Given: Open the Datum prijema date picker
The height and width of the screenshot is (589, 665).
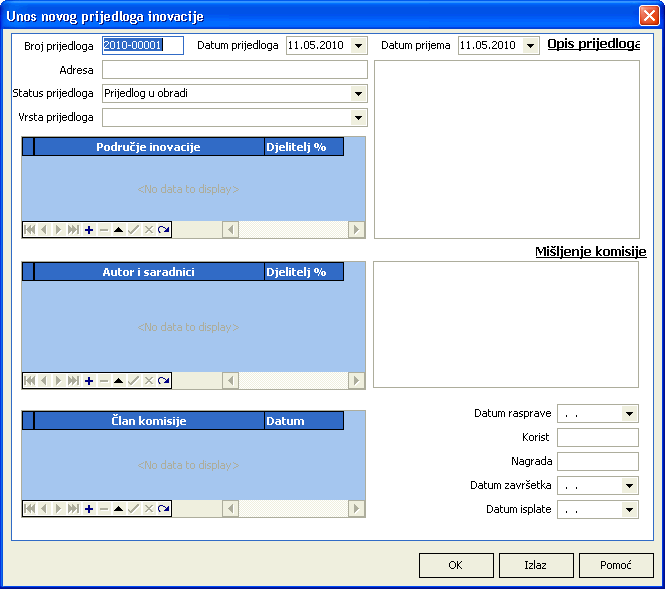Looking at the screenshot, I should tap(530, 46).
